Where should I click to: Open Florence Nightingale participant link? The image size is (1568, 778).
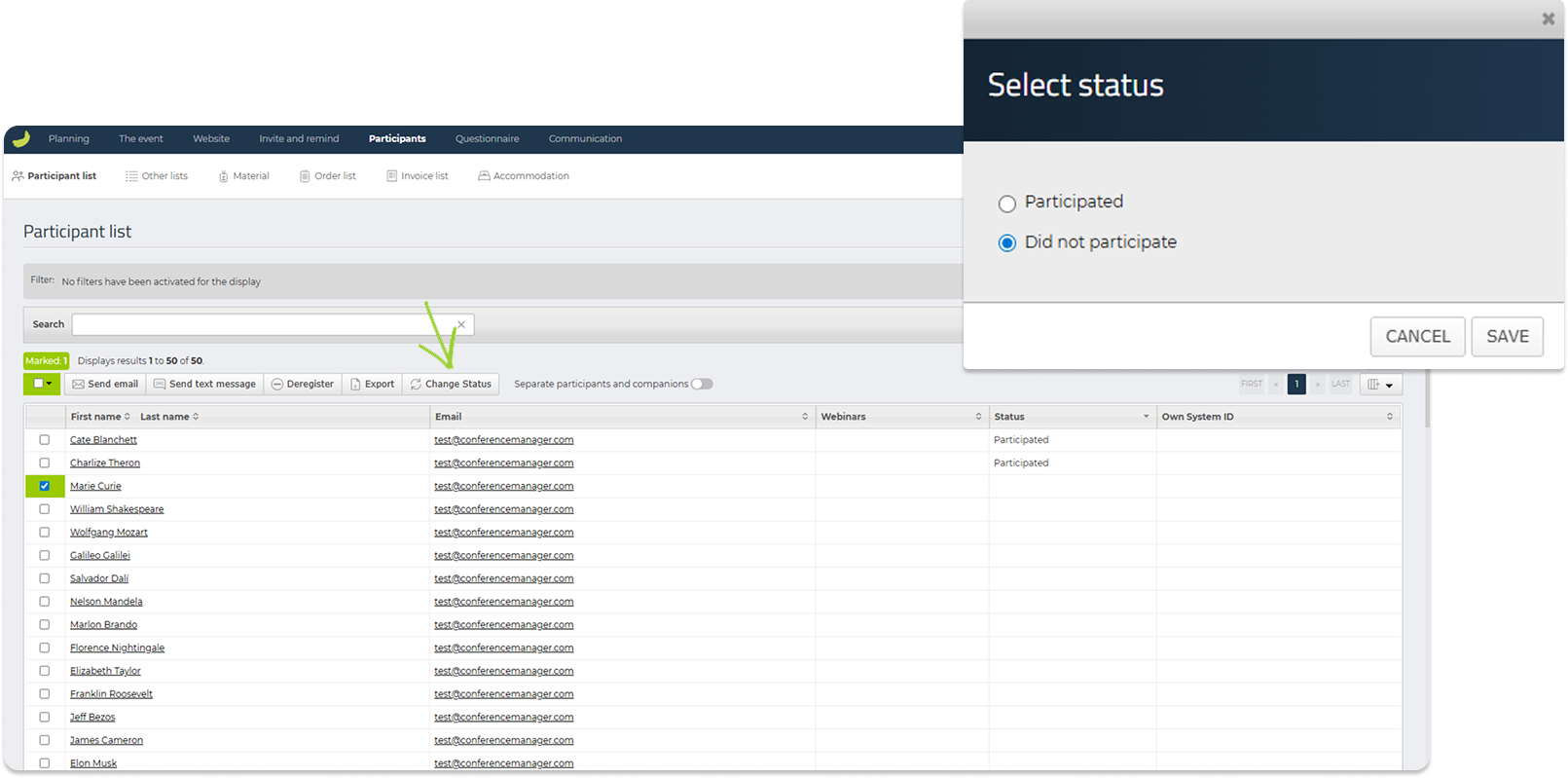pos(117,648)
